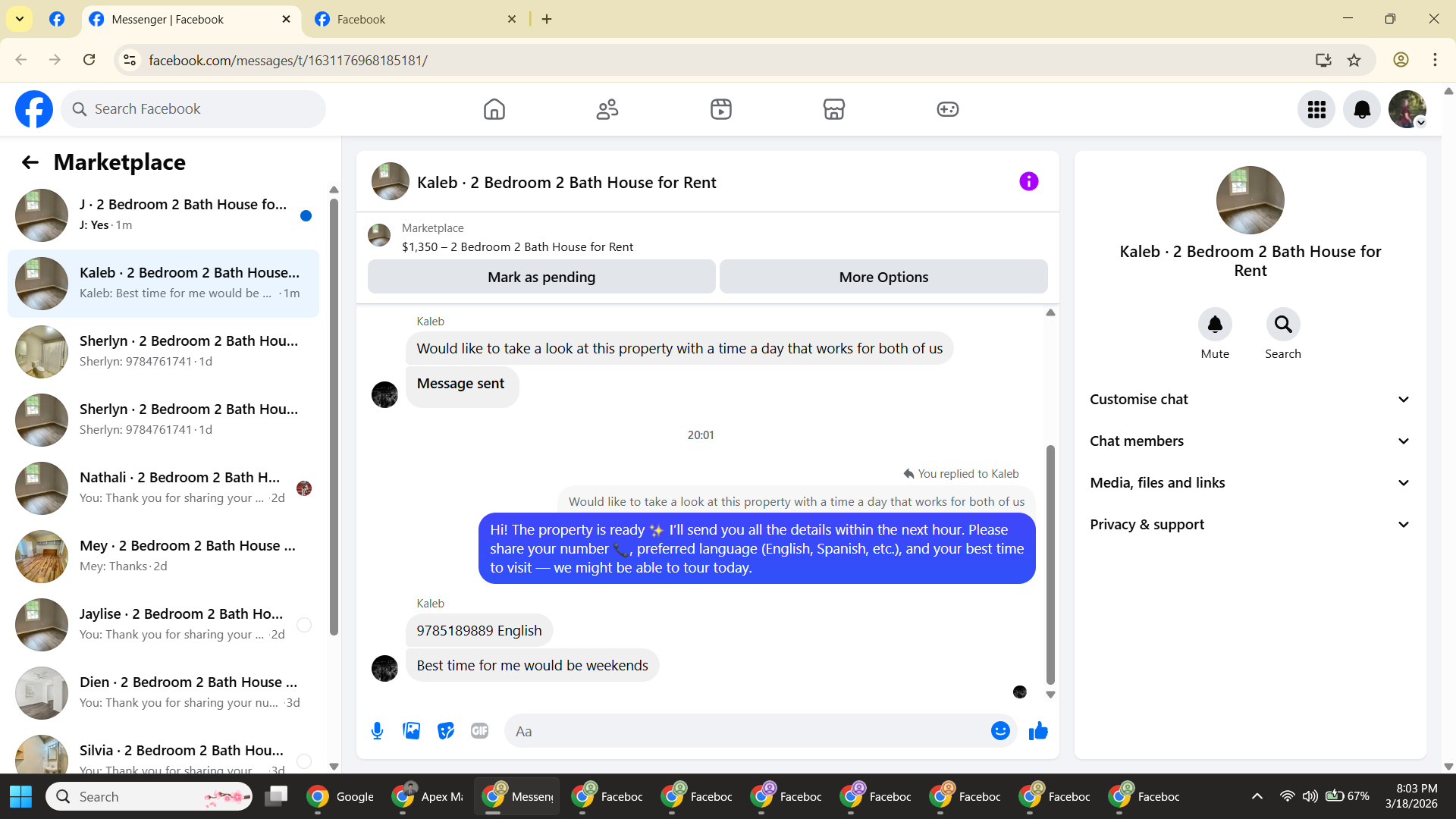Open the notifications bell
Viewport: 1456px width, 819px height.
1362,109
